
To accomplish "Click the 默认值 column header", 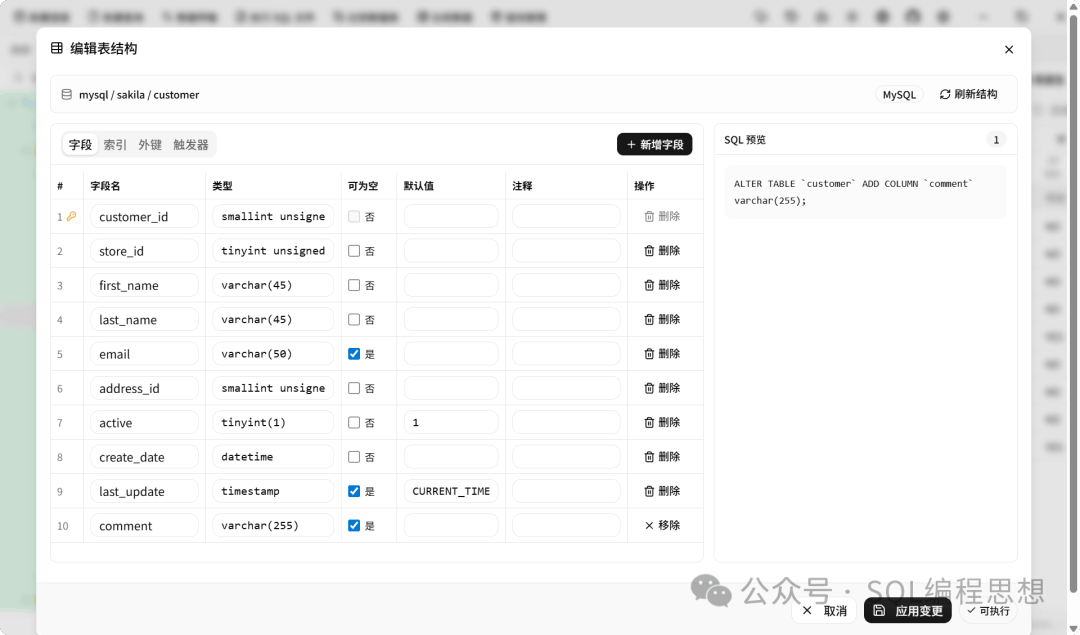I will [419, 186].
